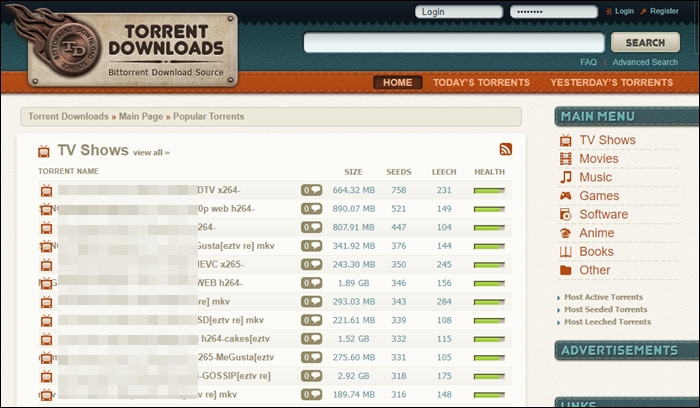Open the RSS feed icon for TV Shows

[x=506, y=149]
